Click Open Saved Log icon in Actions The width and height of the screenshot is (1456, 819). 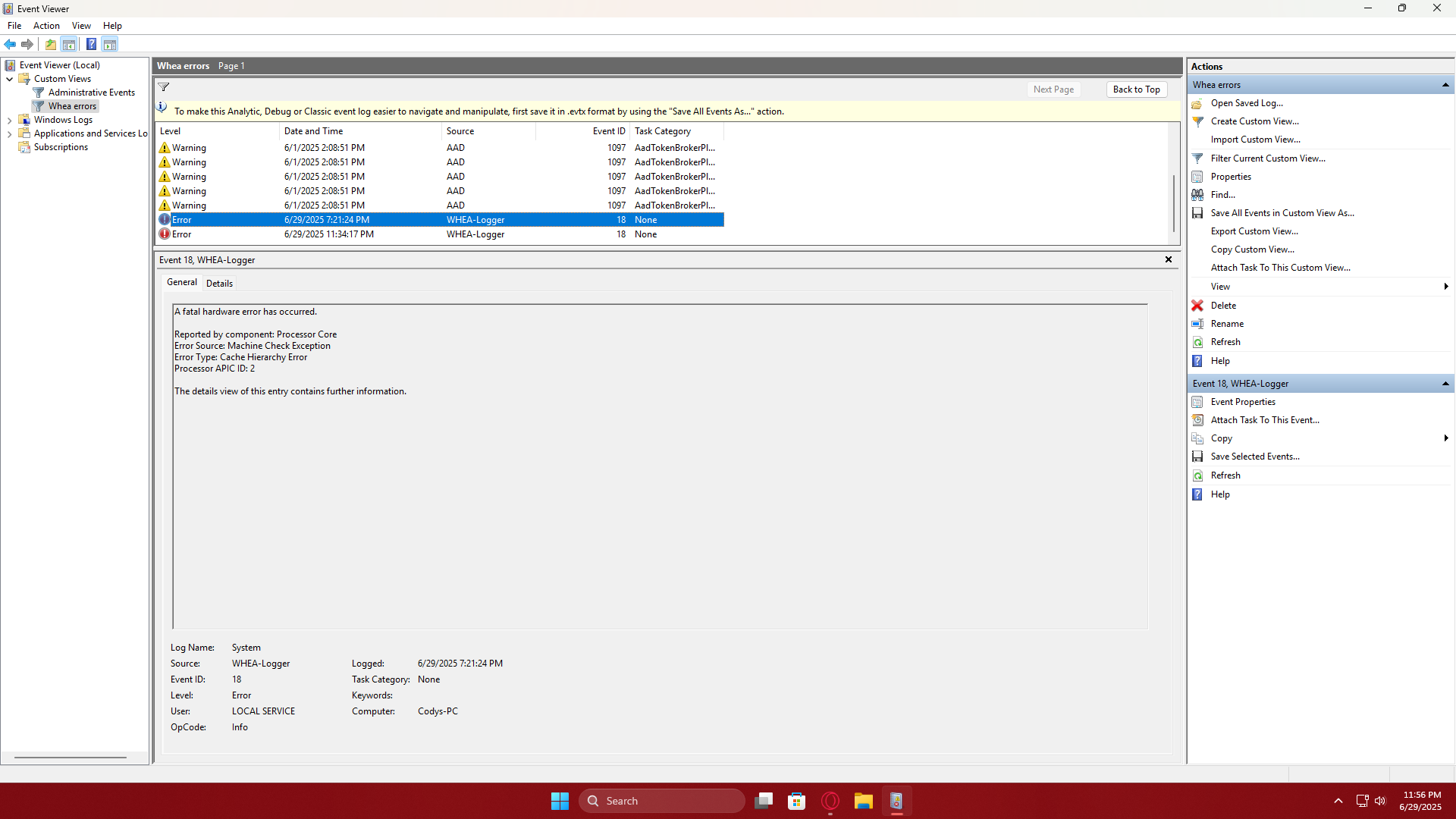tap(1197, 103)
